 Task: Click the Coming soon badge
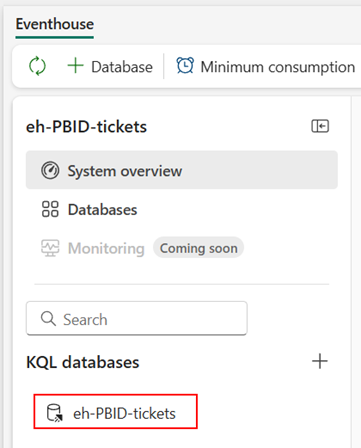pyautogui.click(x=199, y=248)
